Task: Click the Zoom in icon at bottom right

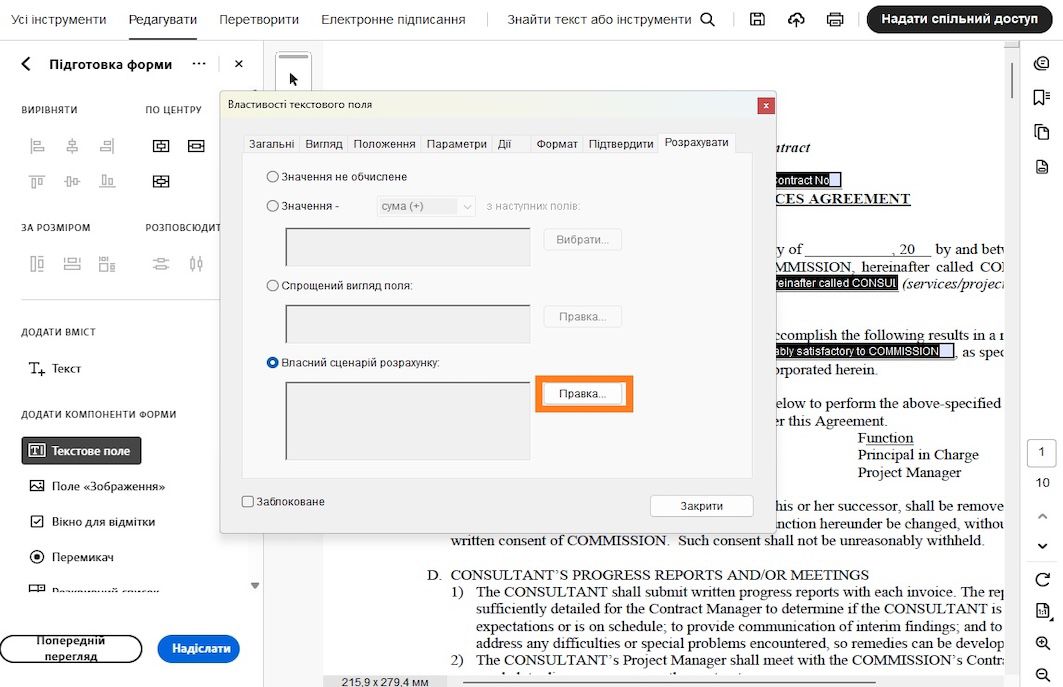Action: coord(1042,643)
